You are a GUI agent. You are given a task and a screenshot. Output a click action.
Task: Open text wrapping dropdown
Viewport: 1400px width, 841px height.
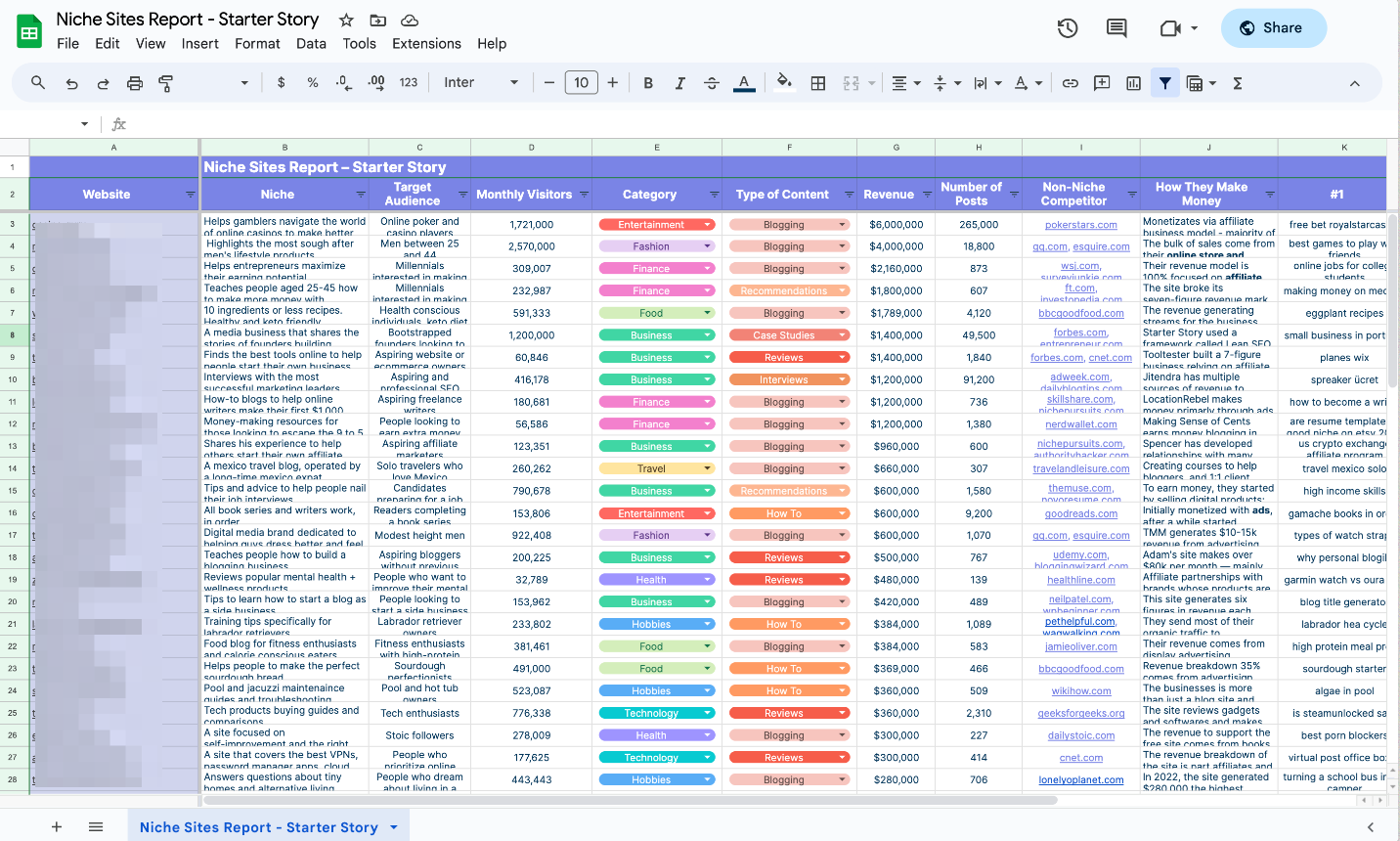point(987,83)
